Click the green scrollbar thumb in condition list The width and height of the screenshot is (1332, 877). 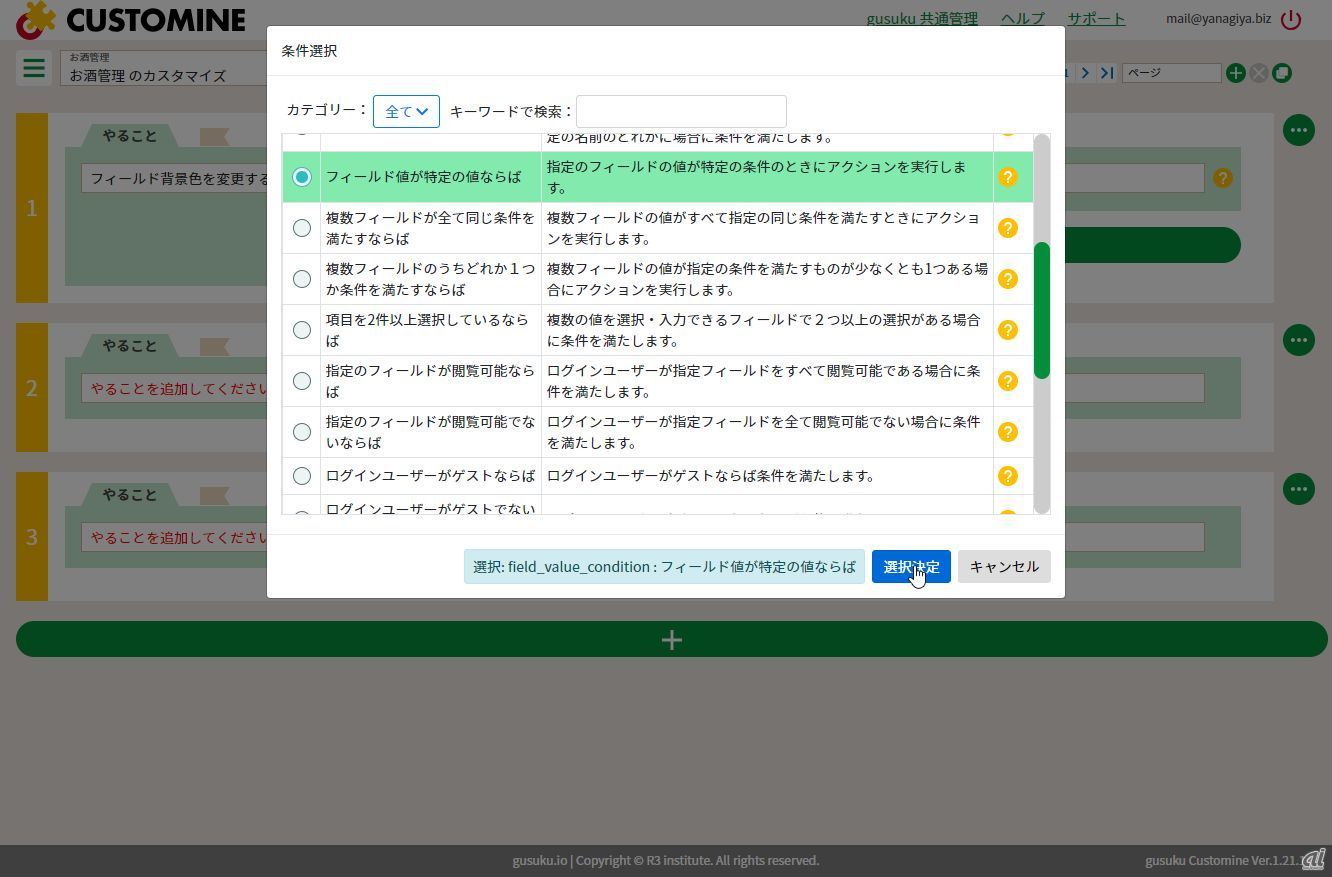click(x=1041, y=310)
